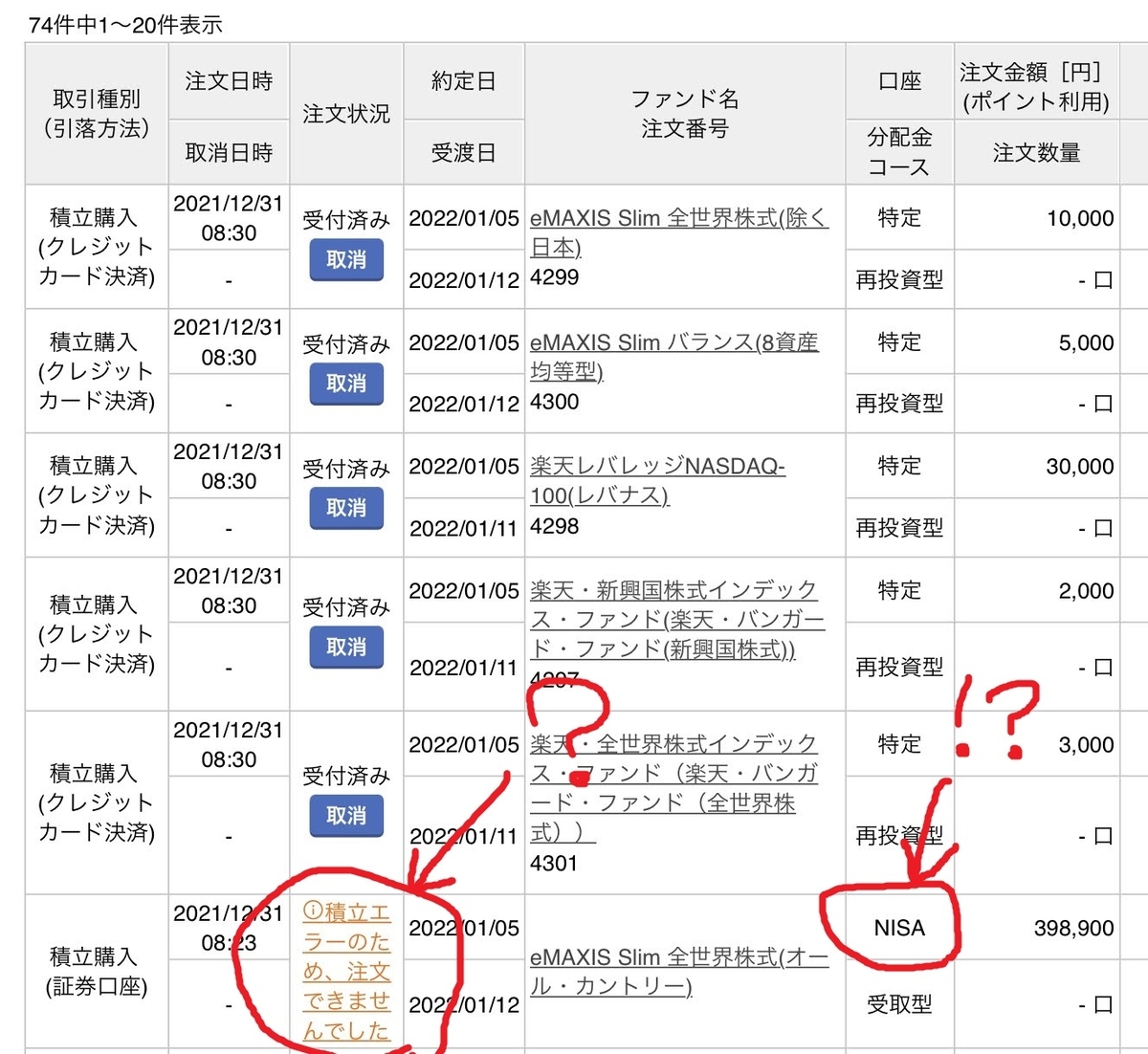Click the 口座 column header

(x=900, y=81)
